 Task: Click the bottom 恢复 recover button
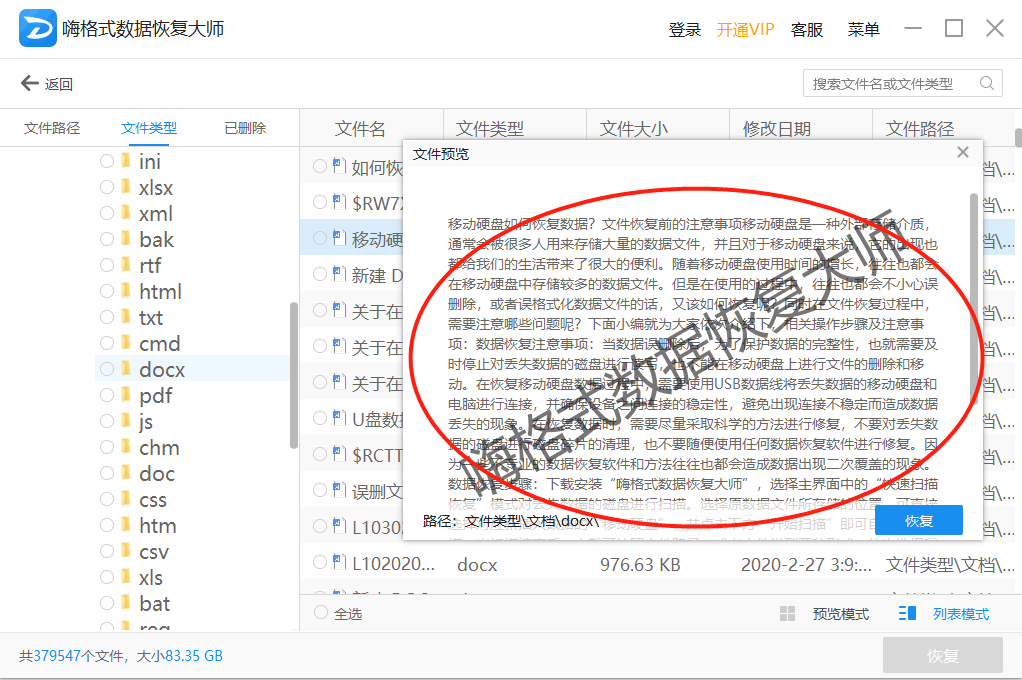pyautogui.click(x=942, y=655)
